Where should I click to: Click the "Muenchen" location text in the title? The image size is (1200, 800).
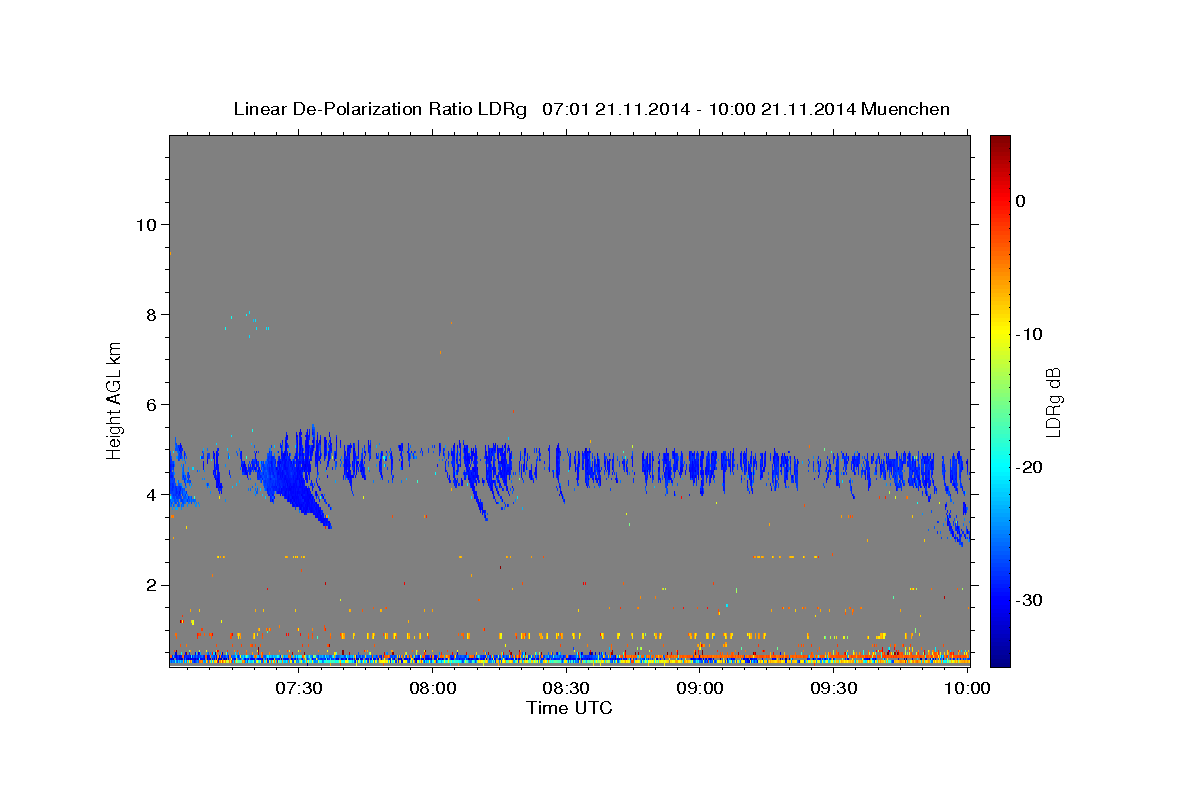906,109
